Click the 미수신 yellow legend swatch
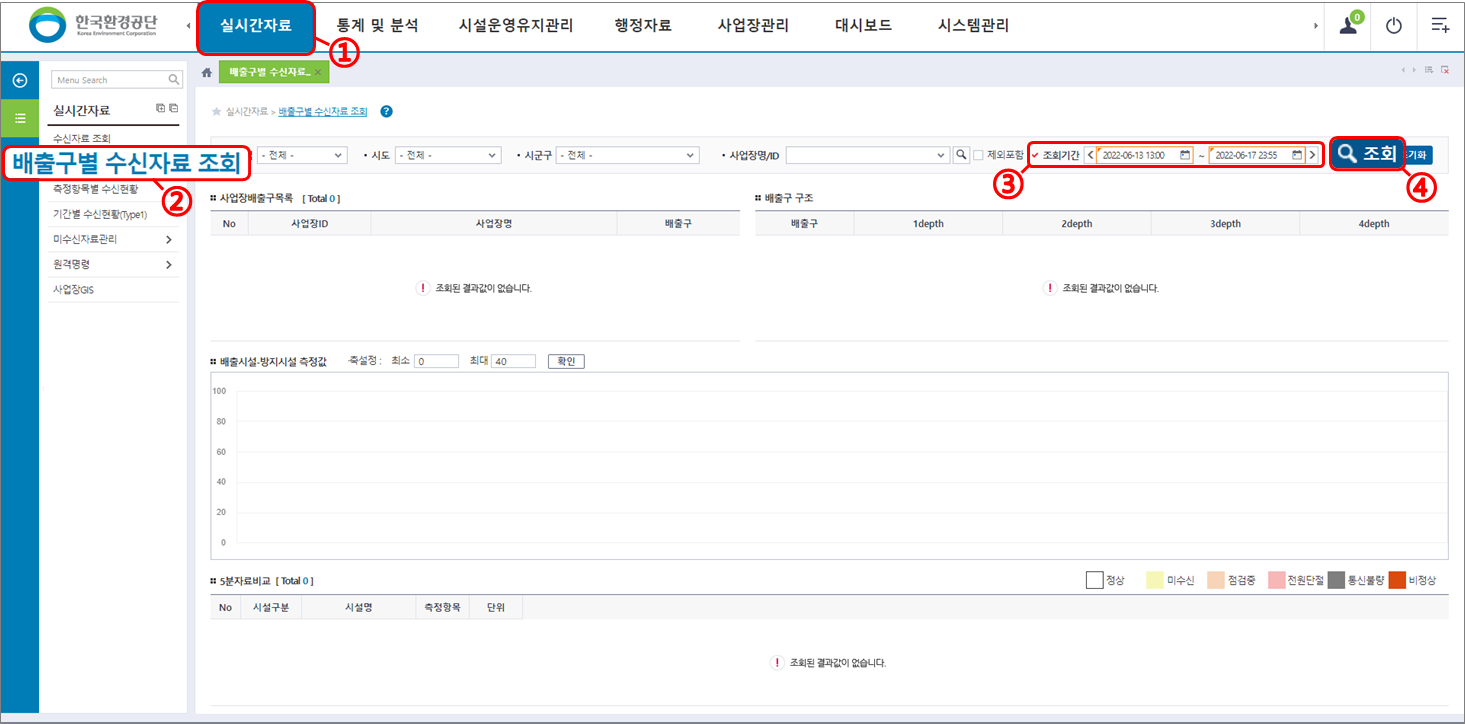Screen dimensions: 1465x724 1154,580
